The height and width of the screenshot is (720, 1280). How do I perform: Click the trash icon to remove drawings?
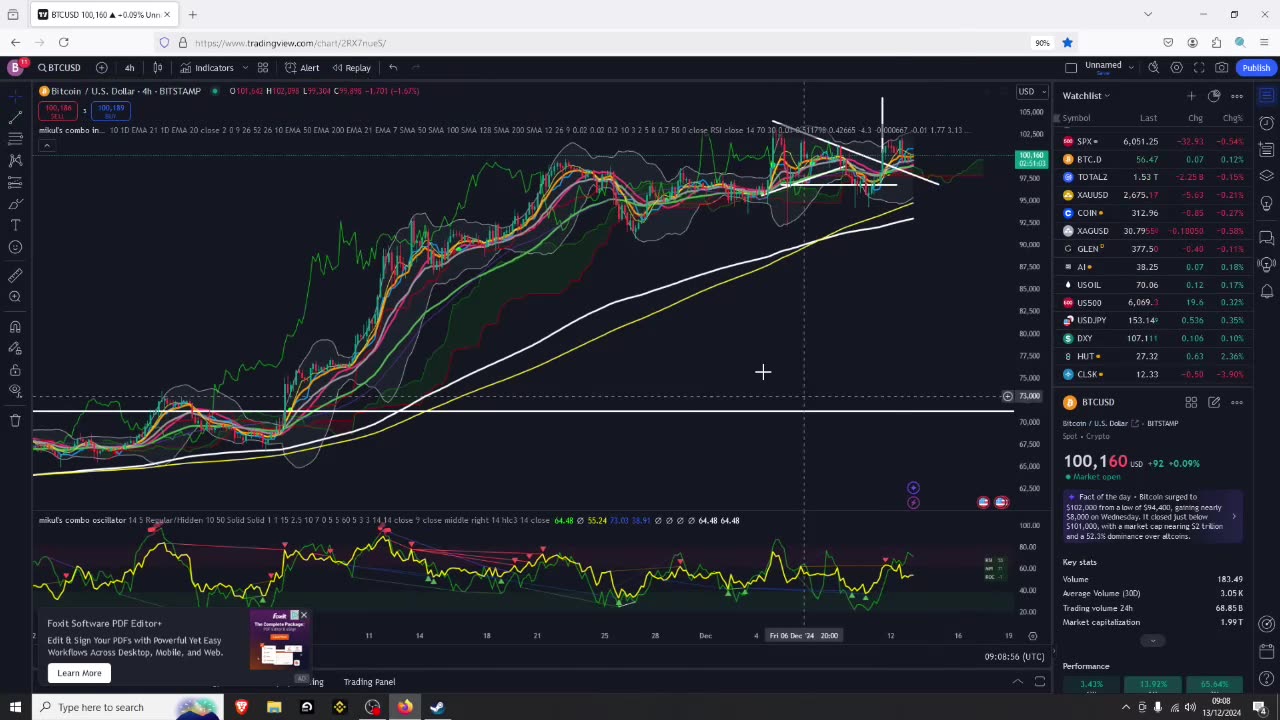15,421
